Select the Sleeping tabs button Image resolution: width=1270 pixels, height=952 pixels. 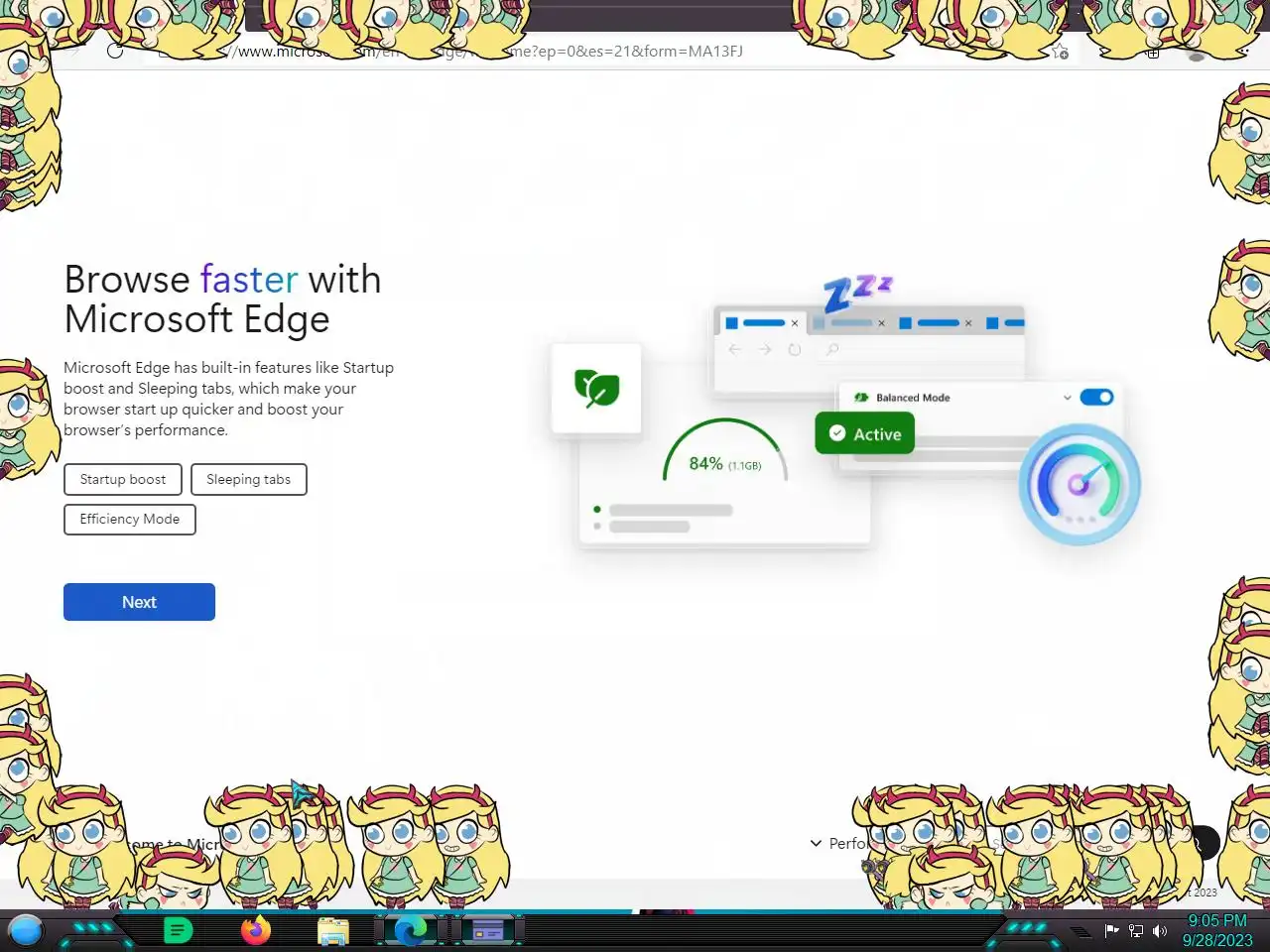click(249, 479)
